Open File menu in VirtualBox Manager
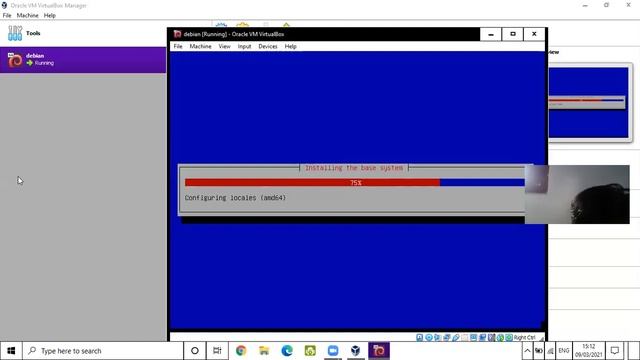This screenshot has width=640, height=360. click(7, 16)
